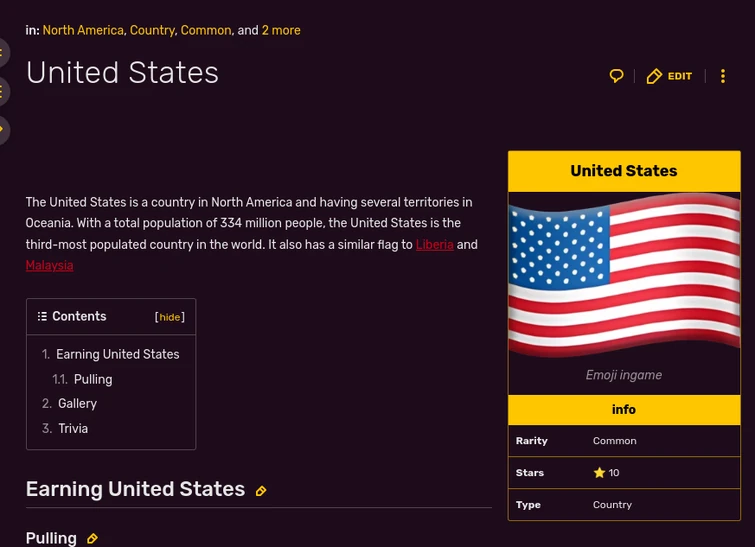Screen dimensions: 755x547
Task: Open the three-dot more actions menu
Action: (723, 76)
